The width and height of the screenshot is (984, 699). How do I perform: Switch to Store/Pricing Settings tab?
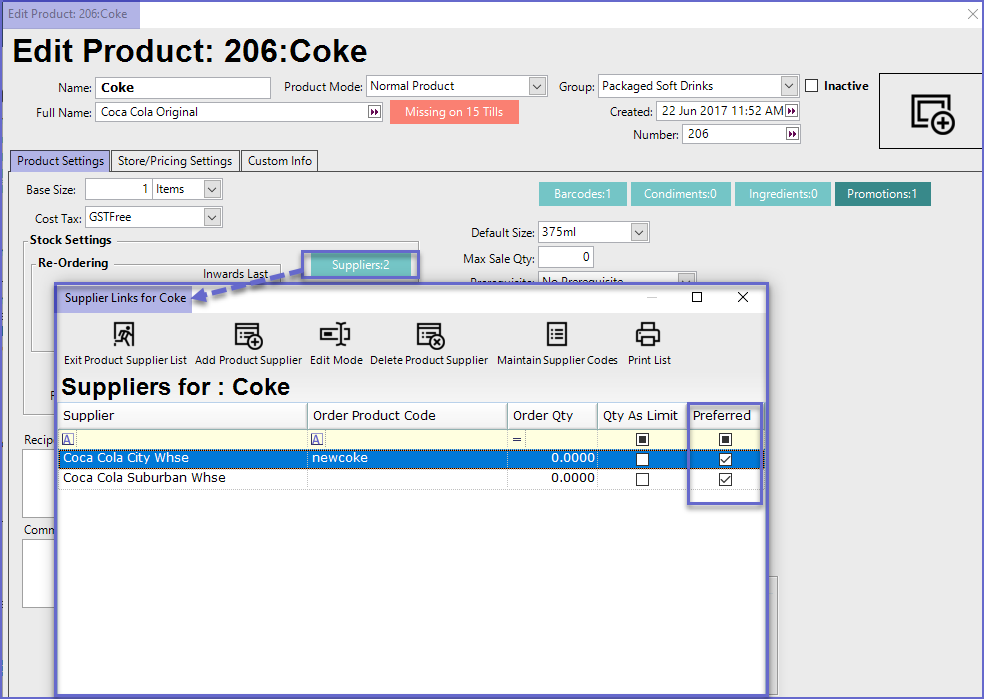click(x=175, y=161)
